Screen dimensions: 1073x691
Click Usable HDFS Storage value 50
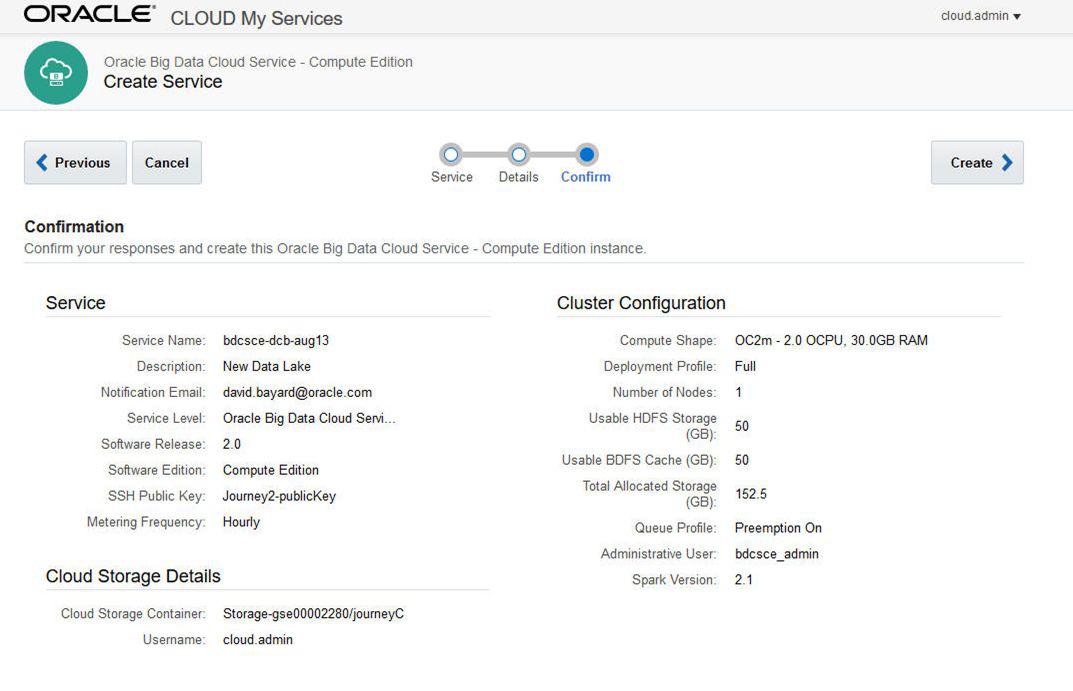742,426
